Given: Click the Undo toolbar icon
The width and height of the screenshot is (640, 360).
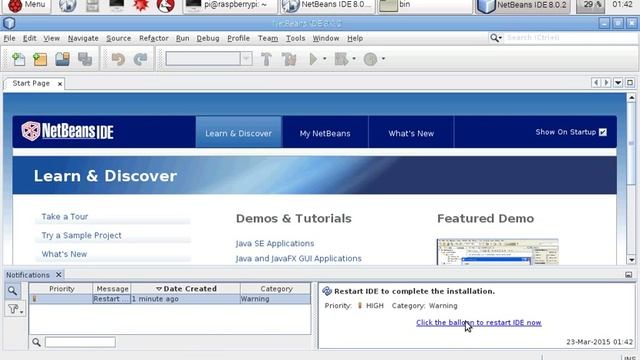Looking at the screenshot, I should point(118,59).
